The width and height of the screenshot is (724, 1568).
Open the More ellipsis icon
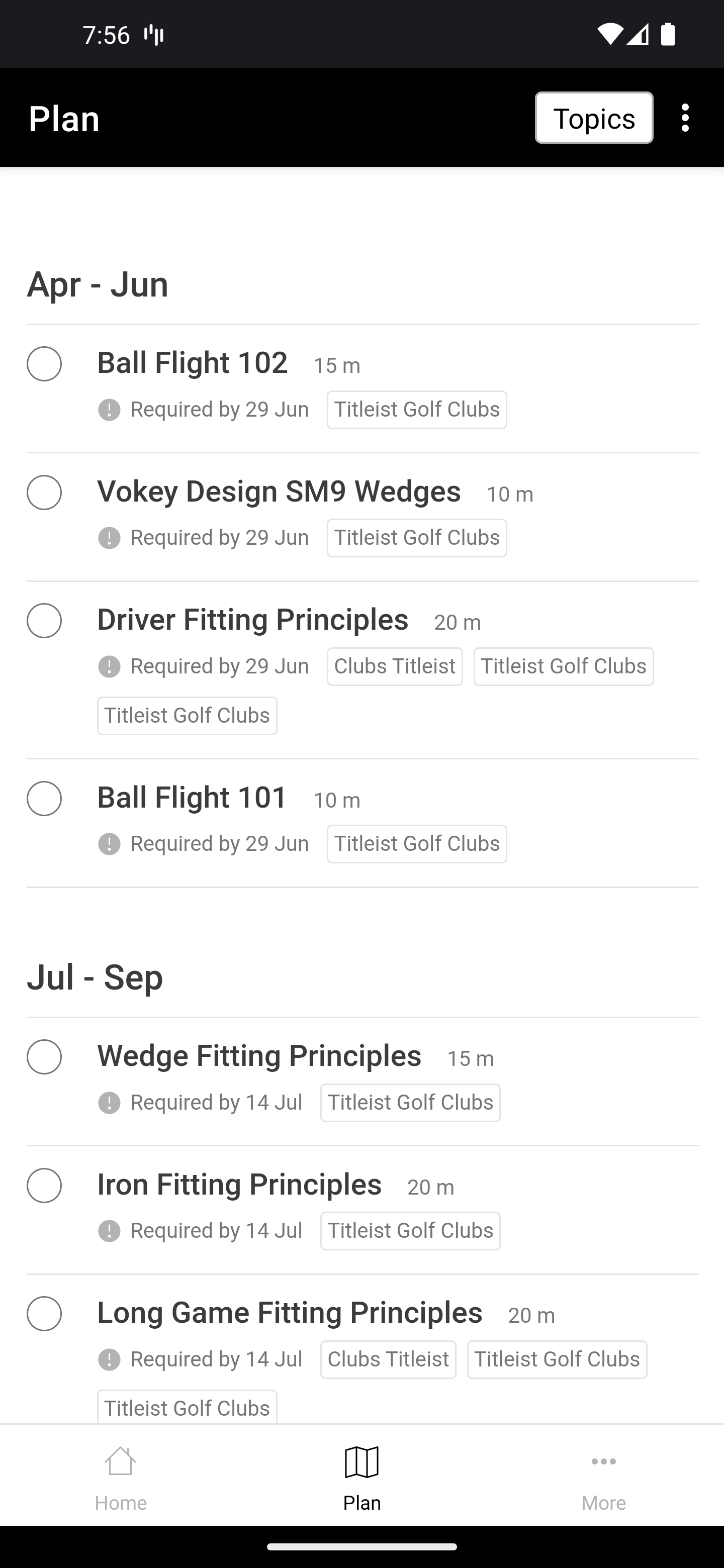(603, 1461)
